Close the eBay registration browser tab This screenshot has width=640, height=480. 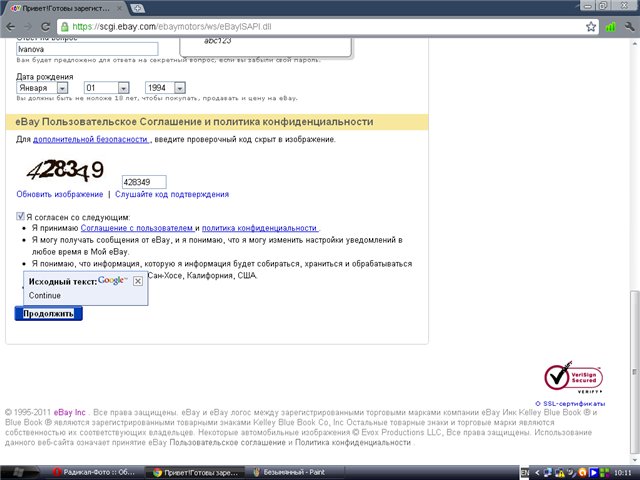121,8
